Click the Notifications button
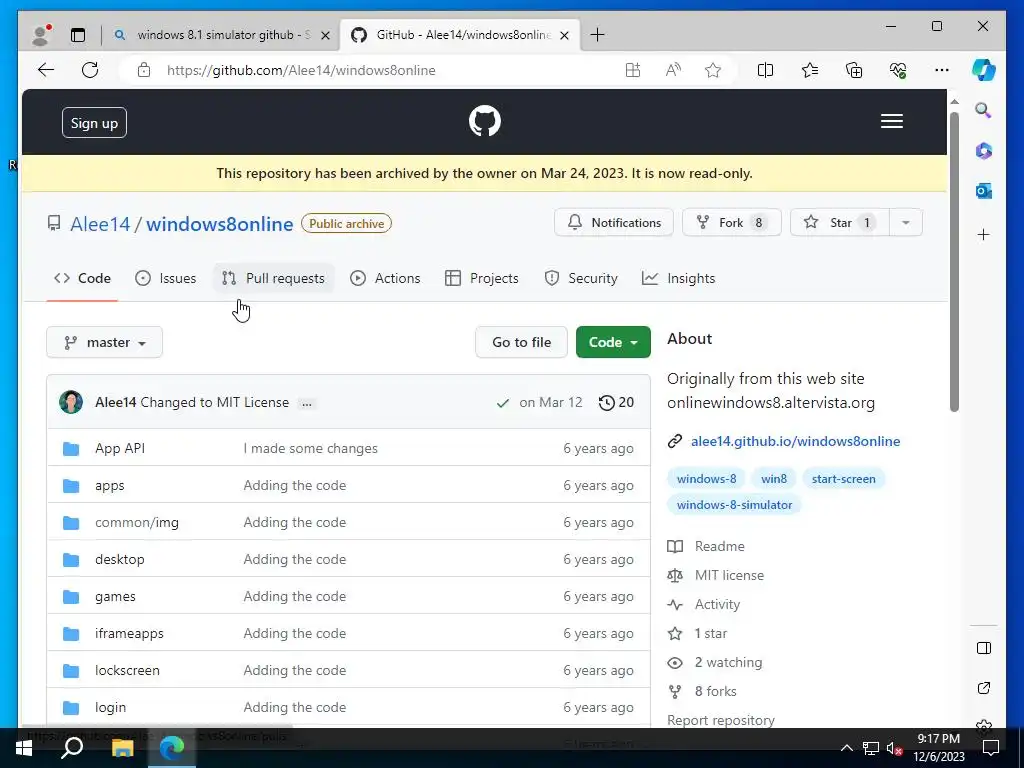The width and height of the screenshot is (1024, 768). (614, 223)
